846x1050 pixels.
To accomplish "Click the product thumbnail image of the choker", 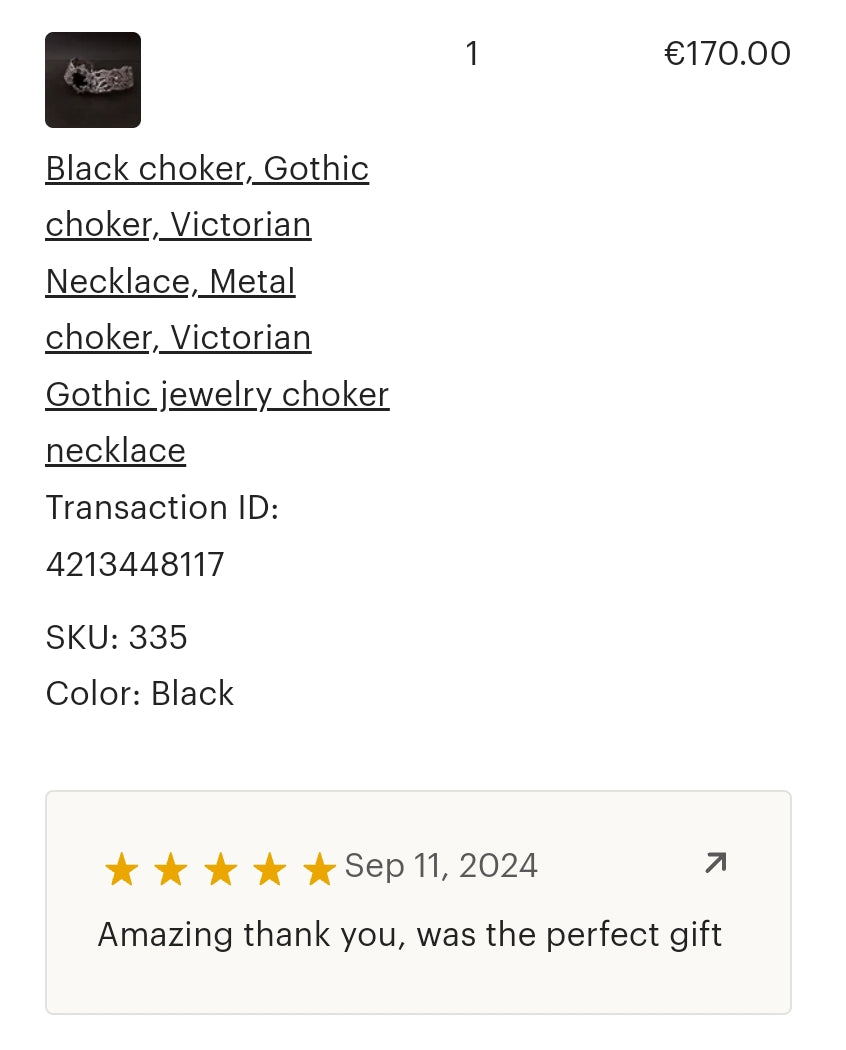I will [x=92, y=80].
